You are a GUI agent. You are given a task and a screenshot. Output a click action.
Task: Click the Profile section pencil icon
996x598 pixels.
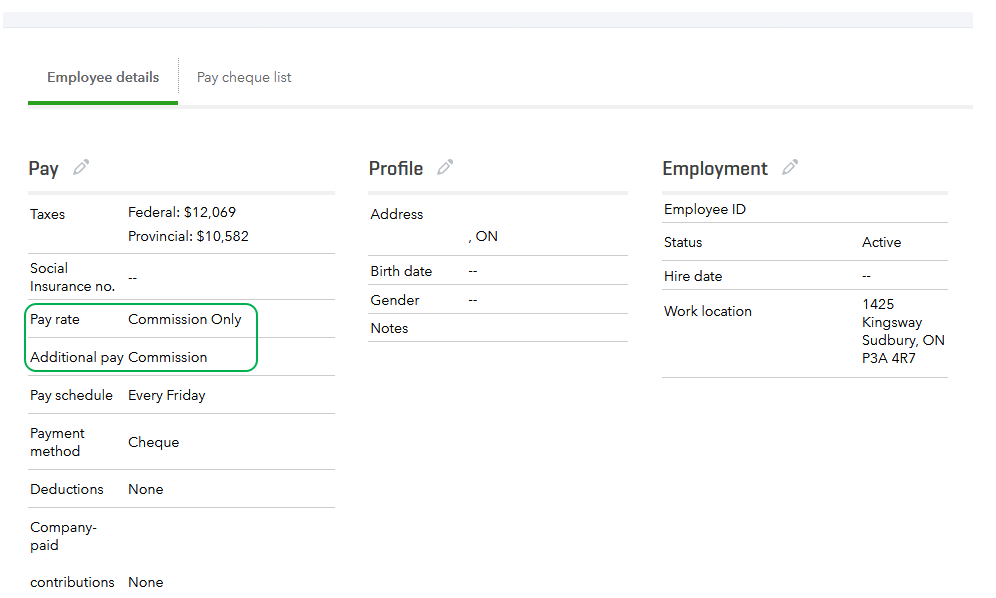point(445,168)
